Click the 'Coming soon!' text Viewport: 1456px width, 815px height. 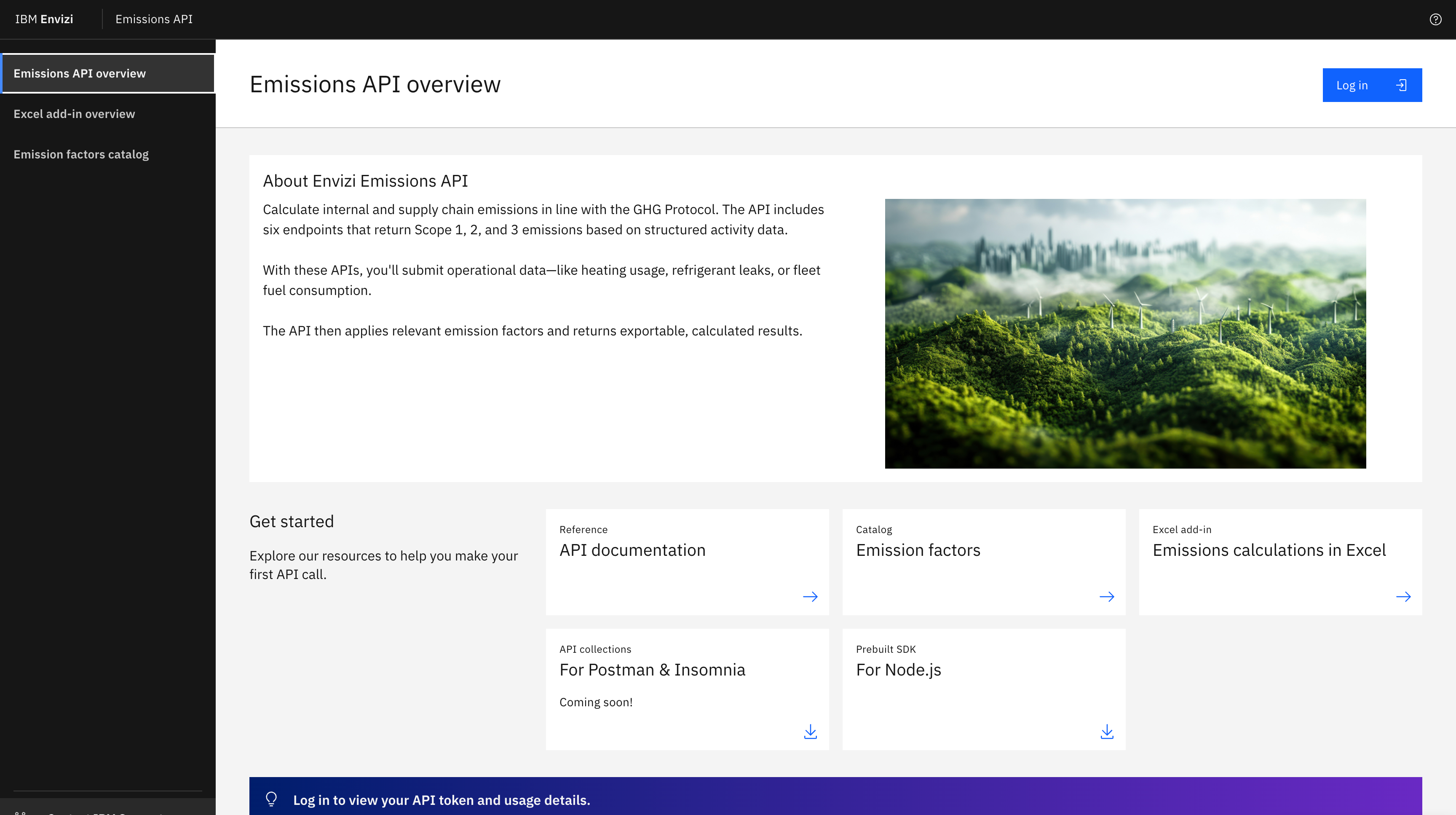coord(596,702)
